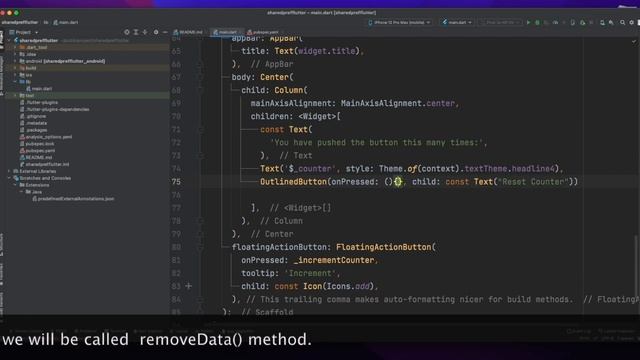Switch to pubspec.yaml editor tab

(x=263, y=32)
